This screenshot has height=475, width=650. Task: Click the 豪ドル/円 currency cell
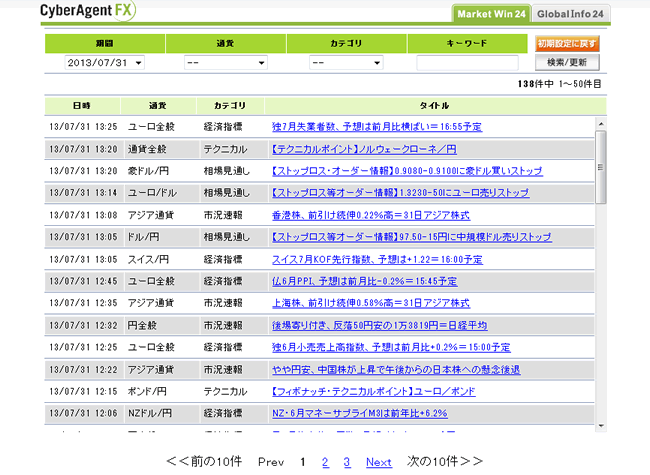(148, 171)
